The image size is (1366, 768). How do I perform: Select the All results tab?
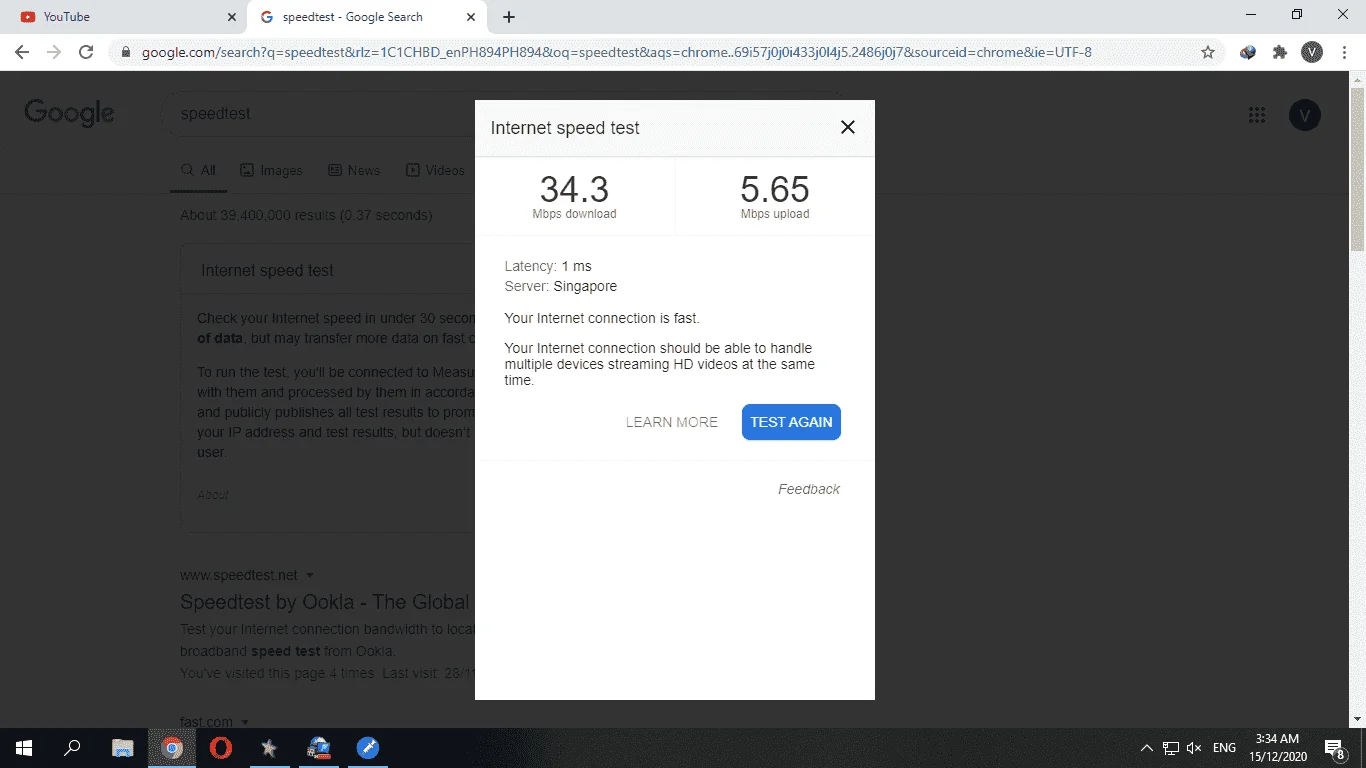(198, 170)
